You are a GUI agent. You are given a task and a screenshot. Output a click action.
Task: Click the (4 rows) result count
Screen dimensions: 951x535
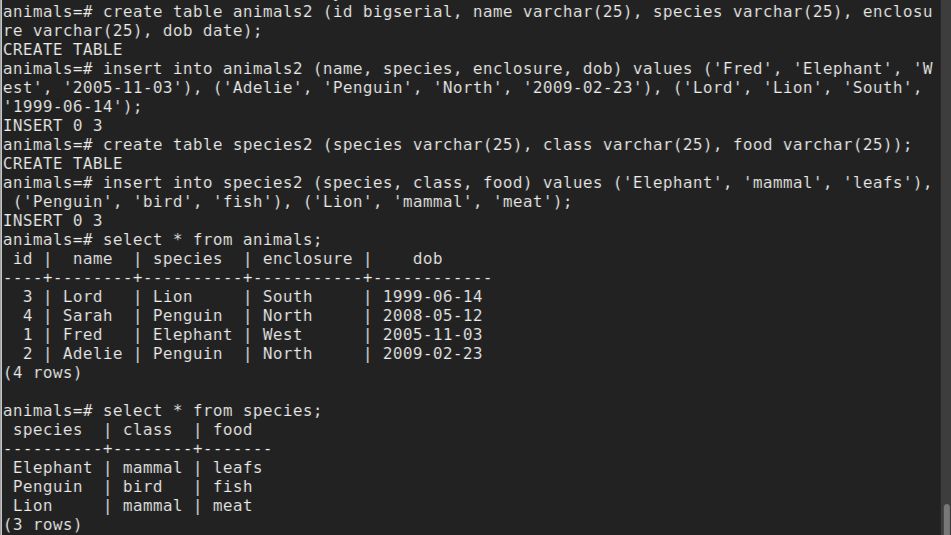(x=42, y=373)
